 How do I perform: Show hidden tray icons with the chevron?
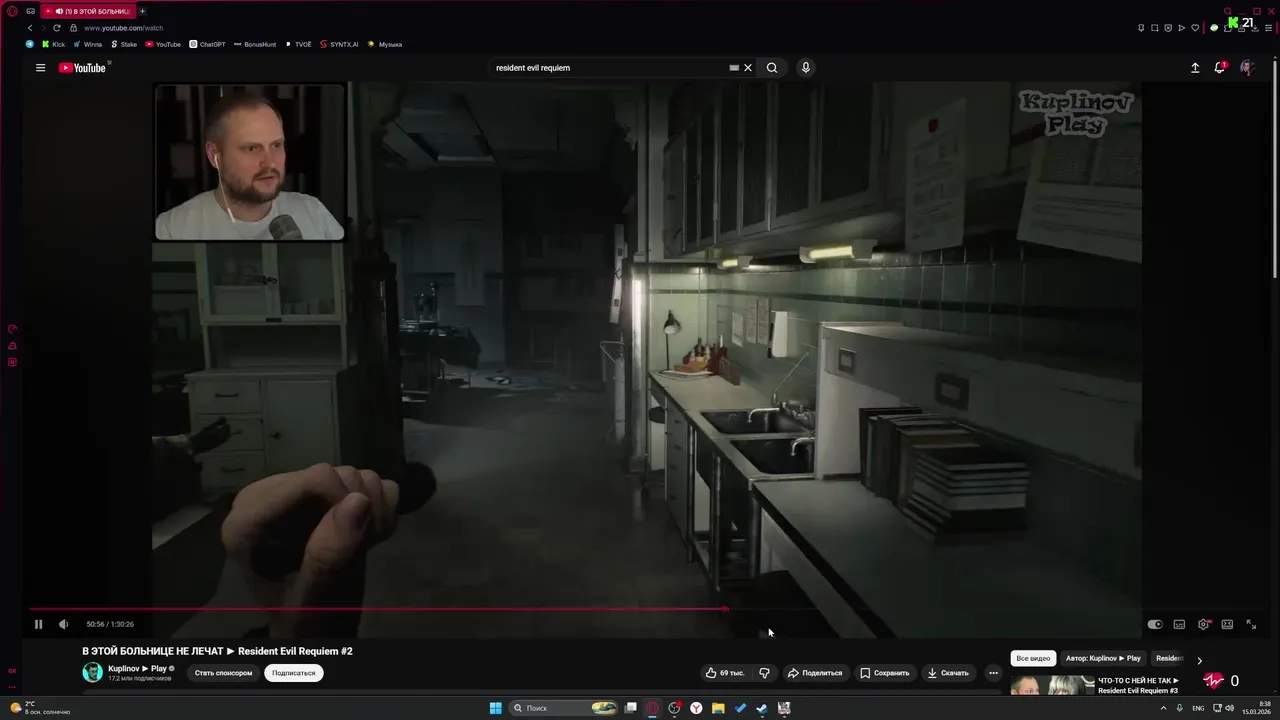(x=1162, y=708)
